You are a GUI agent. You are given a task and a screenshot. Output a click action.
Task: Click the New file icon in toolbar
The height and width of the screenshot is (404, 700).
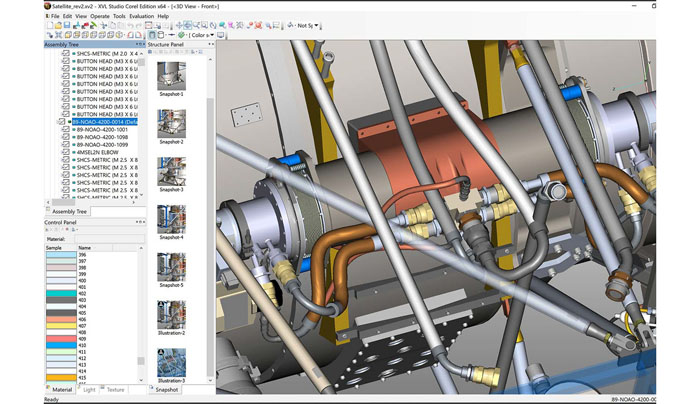click(50, 25)
